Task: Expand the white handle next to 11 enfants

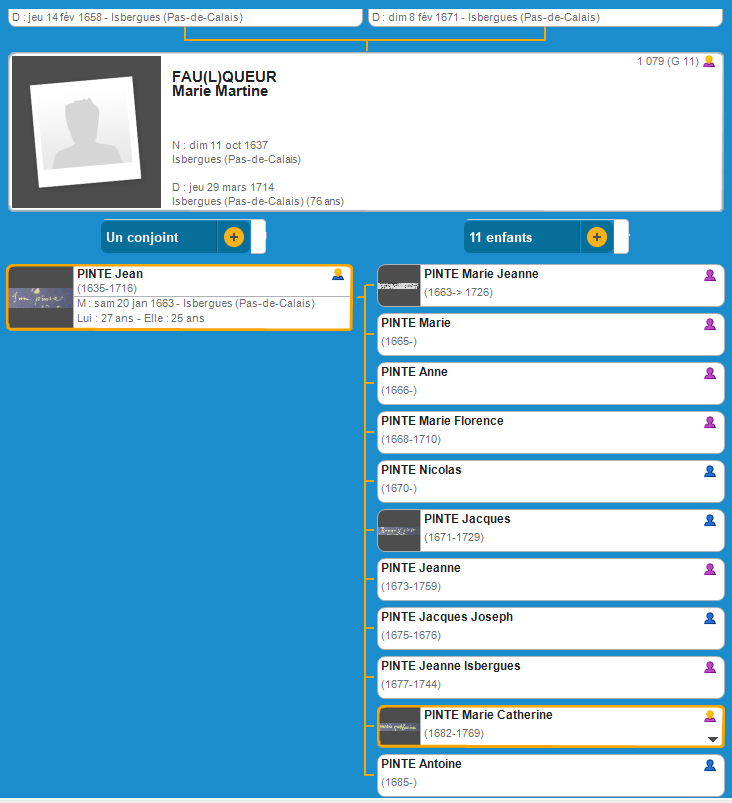Action: click(621, 237)
